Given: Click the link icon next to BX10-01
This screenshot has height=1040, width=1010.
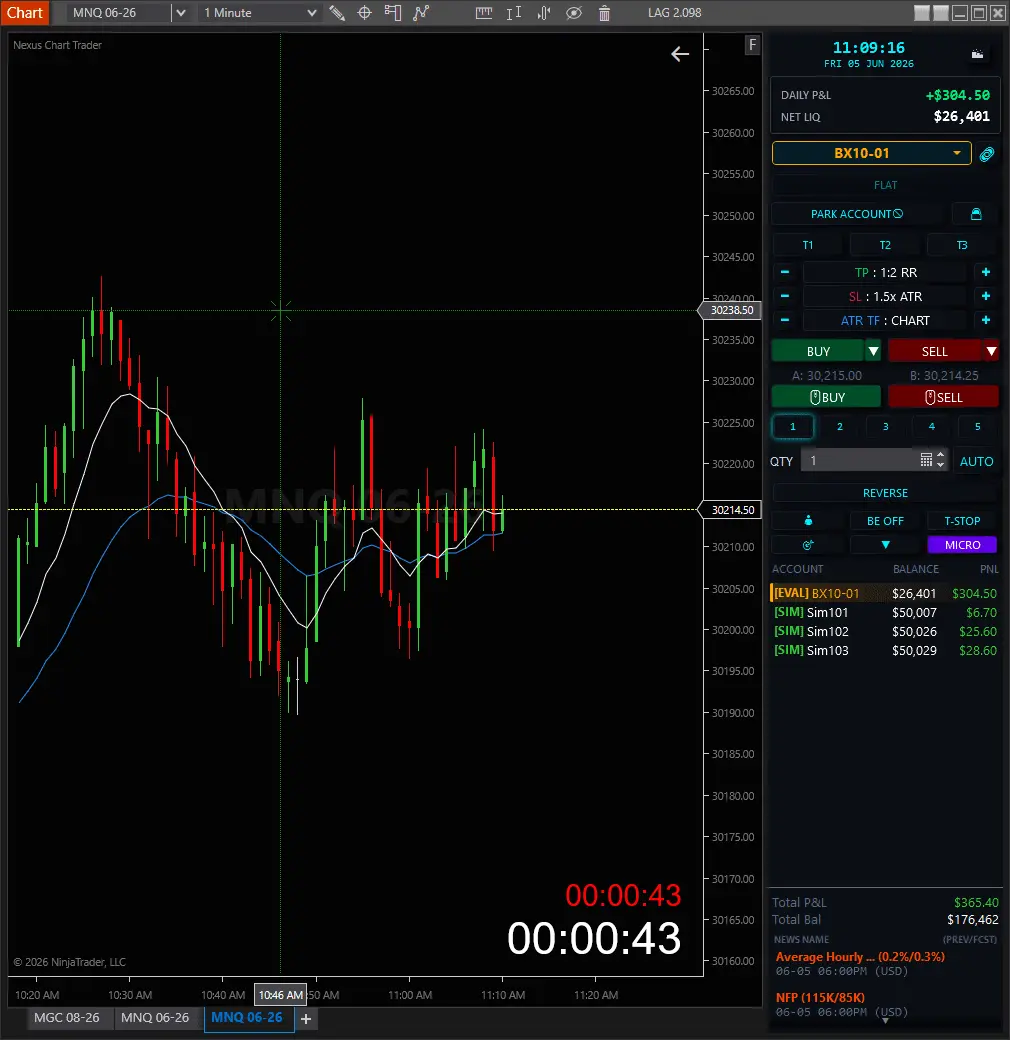Looking at the screenshot, I should (987, 154).
